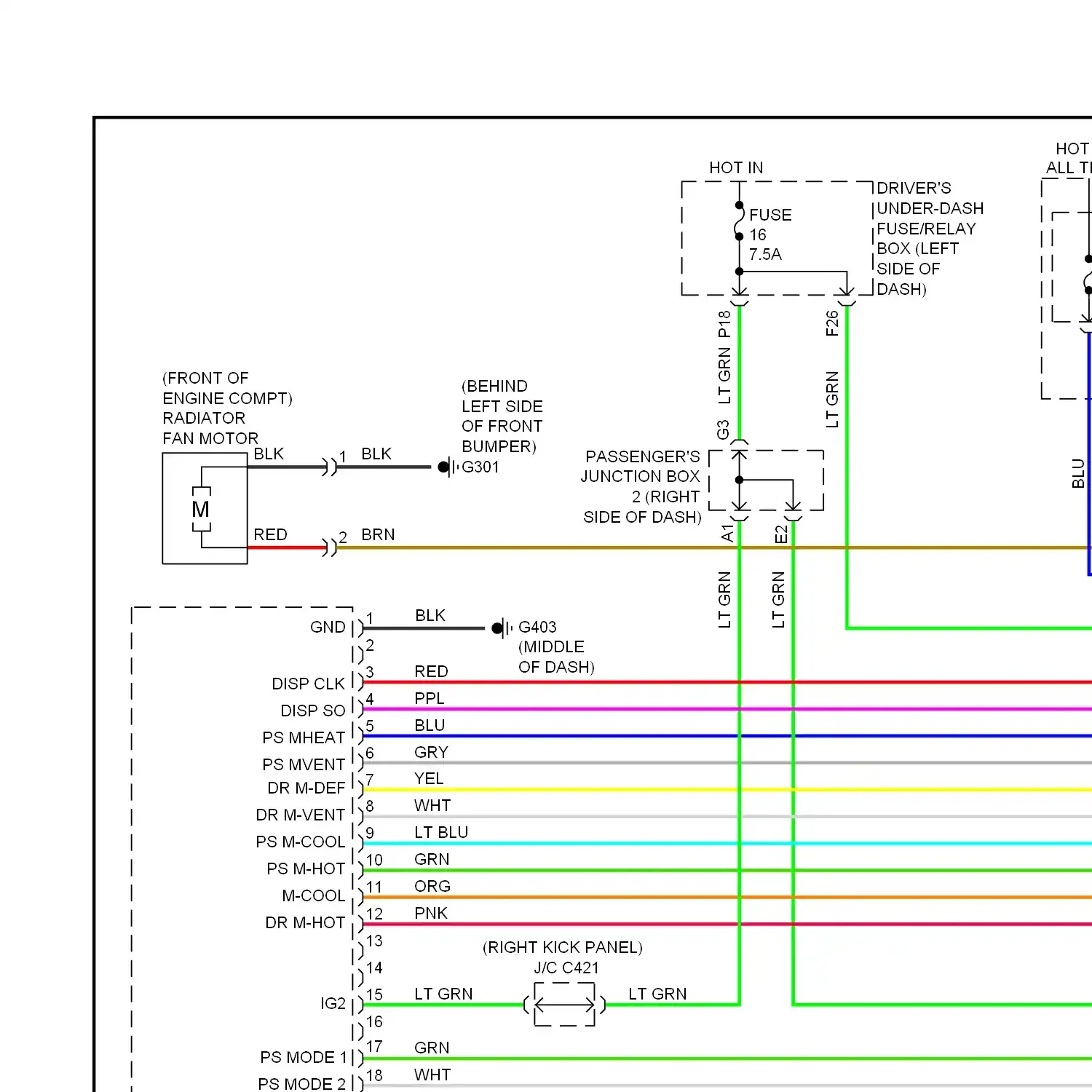This screenshot has width=1092, height=1092.
Task: Click the 'J/C C421' label
Action: (566, 968)
